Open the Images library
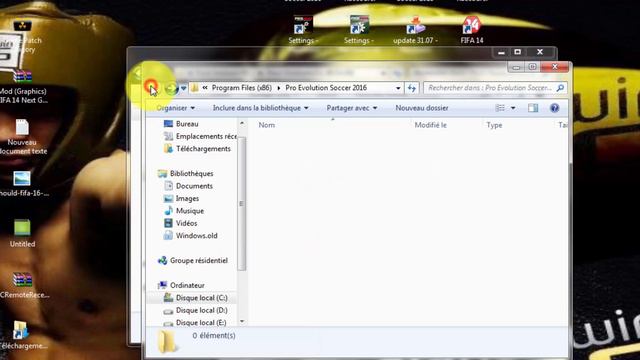The width and height of the screenshot is (640, 360). tap(181, 199)
